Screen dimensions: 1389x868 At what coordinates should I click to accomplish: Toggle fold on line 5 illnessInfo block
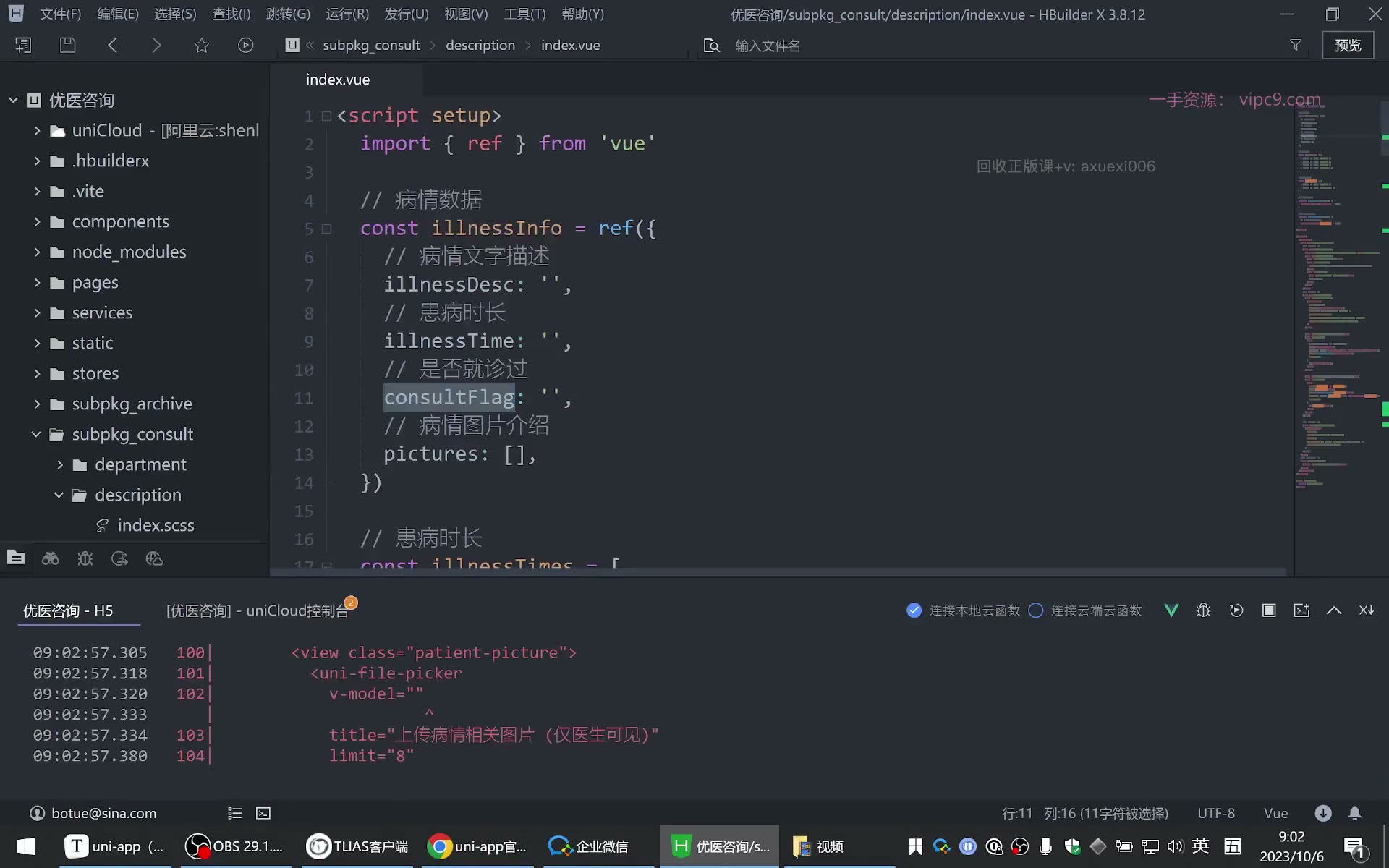pos(327,229)
